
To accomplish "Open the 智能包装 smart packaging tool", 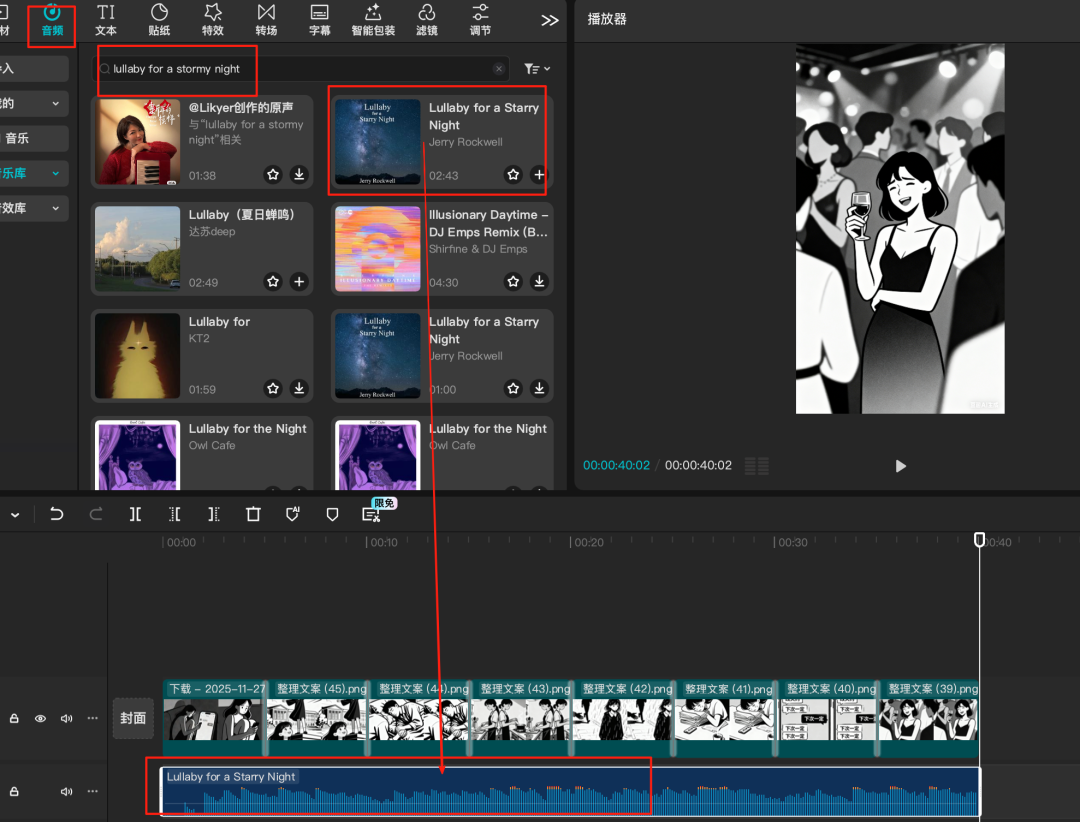I will (373, 19).
